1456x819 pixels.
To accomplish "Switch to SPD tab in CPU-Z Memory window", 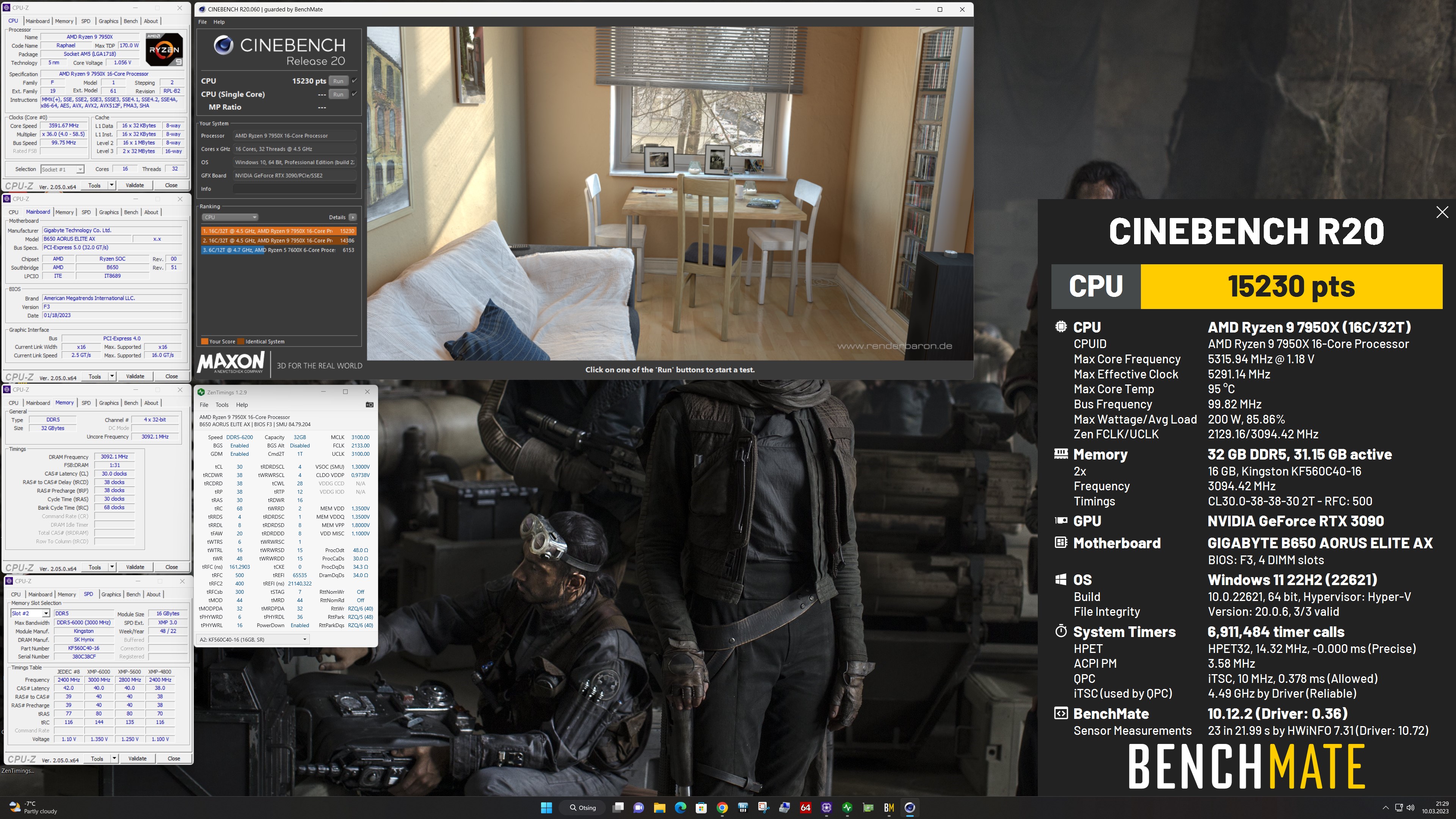I will coord(86,403).
